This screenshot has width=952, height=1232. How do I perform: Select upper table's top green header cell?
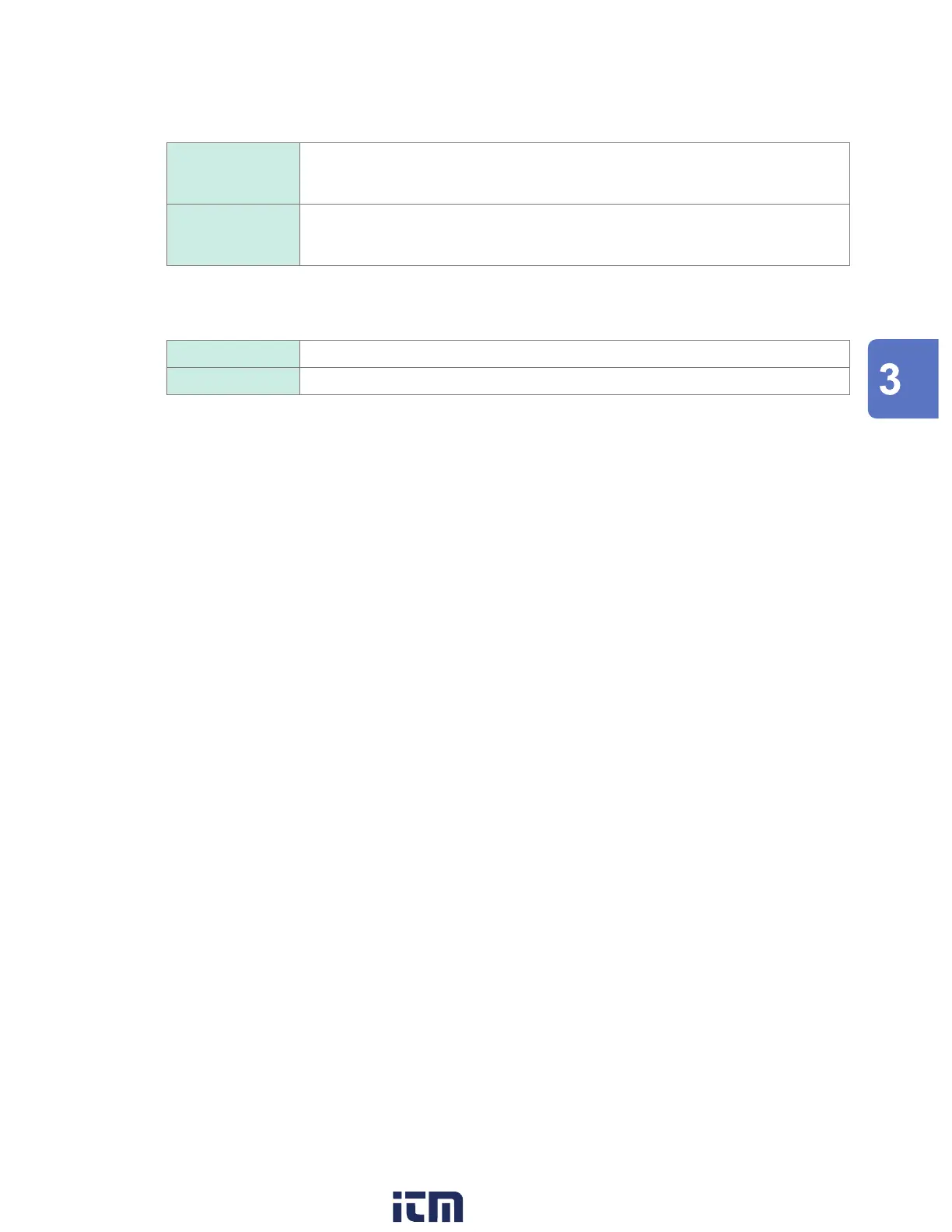pyautogui.click(x=233, y=173)
